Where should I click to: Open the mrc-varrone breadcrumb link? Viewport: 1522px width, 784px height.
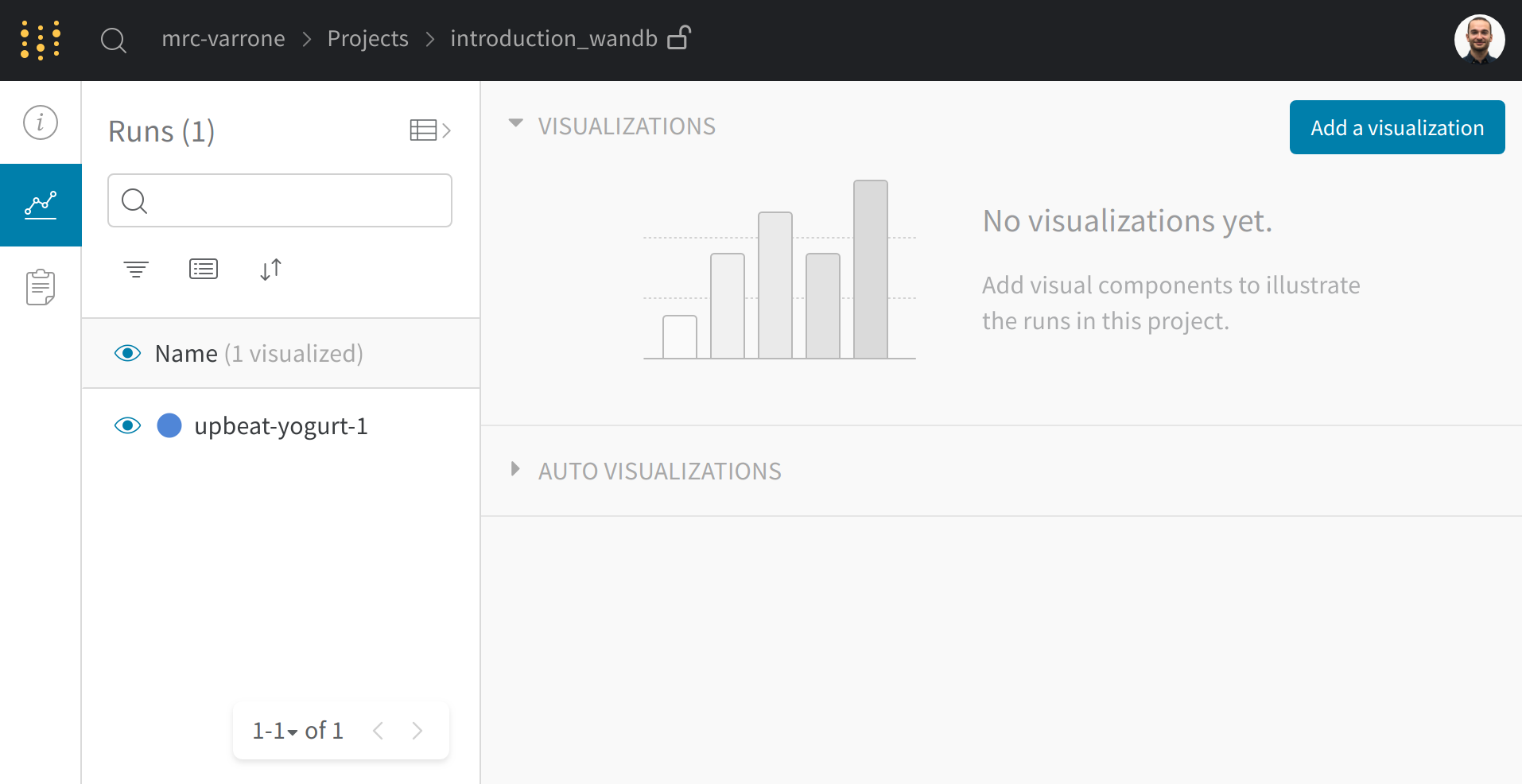click(223, 38)
